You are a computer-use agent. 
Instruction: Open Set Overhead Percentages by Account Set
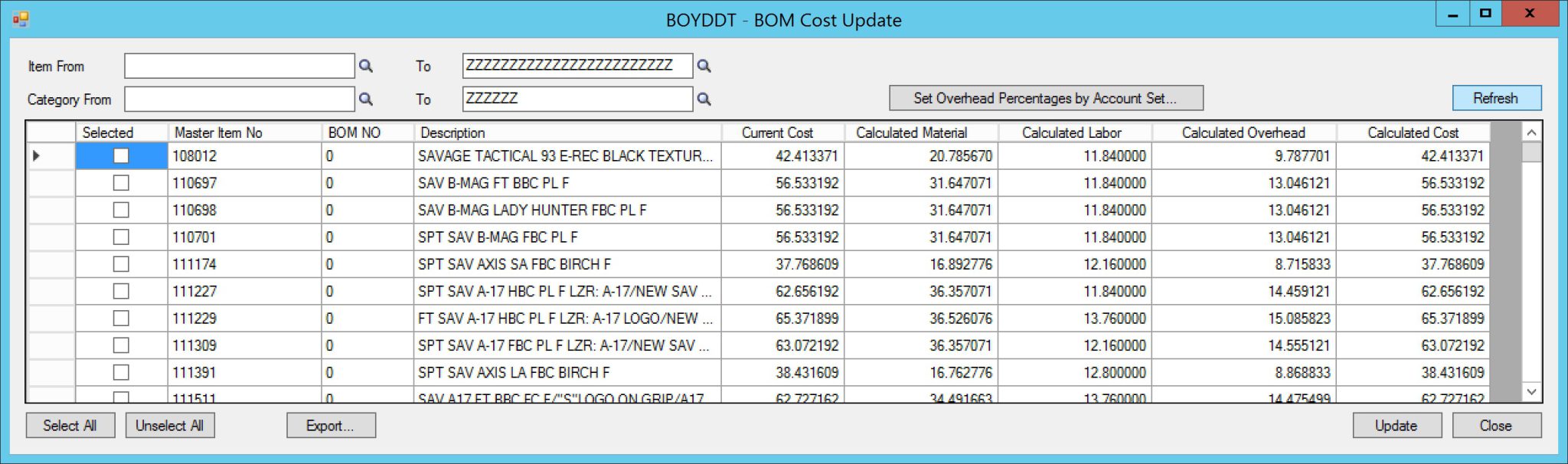(x=1046, y=98)
